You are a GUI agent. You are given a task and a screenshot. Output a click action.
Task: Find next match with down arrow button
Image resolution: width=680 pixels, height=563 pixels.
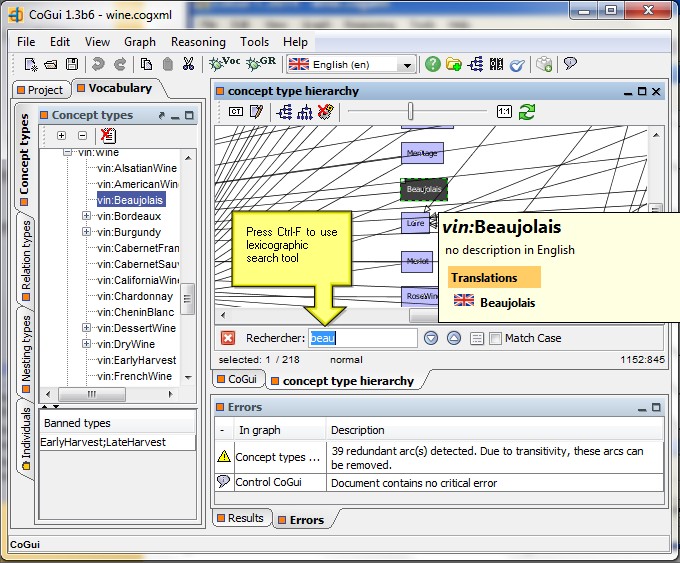point(431,338)
